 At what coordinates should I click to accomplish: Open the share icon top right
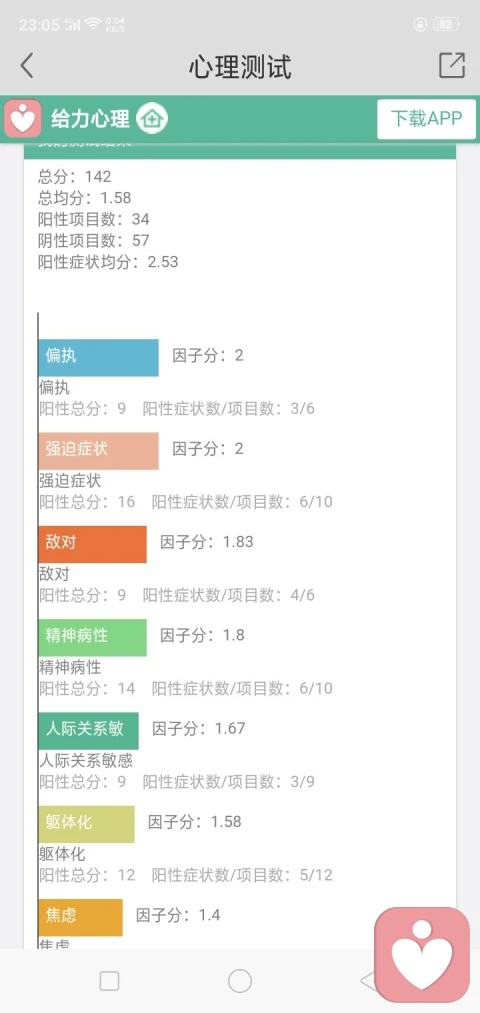[x=452, y=65]
